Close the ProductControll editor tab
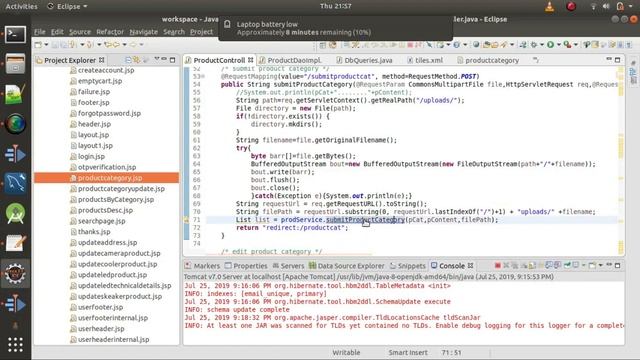This screenshot has width=640, height=360. click(x=251, y=60)
